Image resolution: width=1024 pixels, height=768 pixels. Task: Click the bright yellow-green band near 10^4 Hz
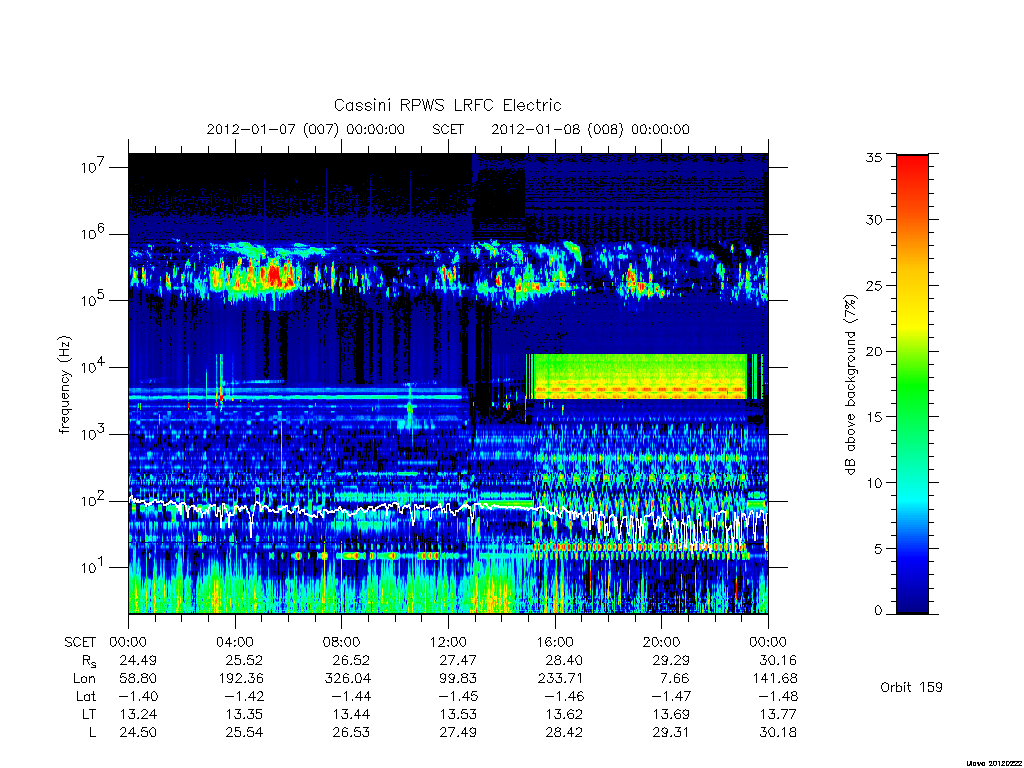(x=640, y=376)
